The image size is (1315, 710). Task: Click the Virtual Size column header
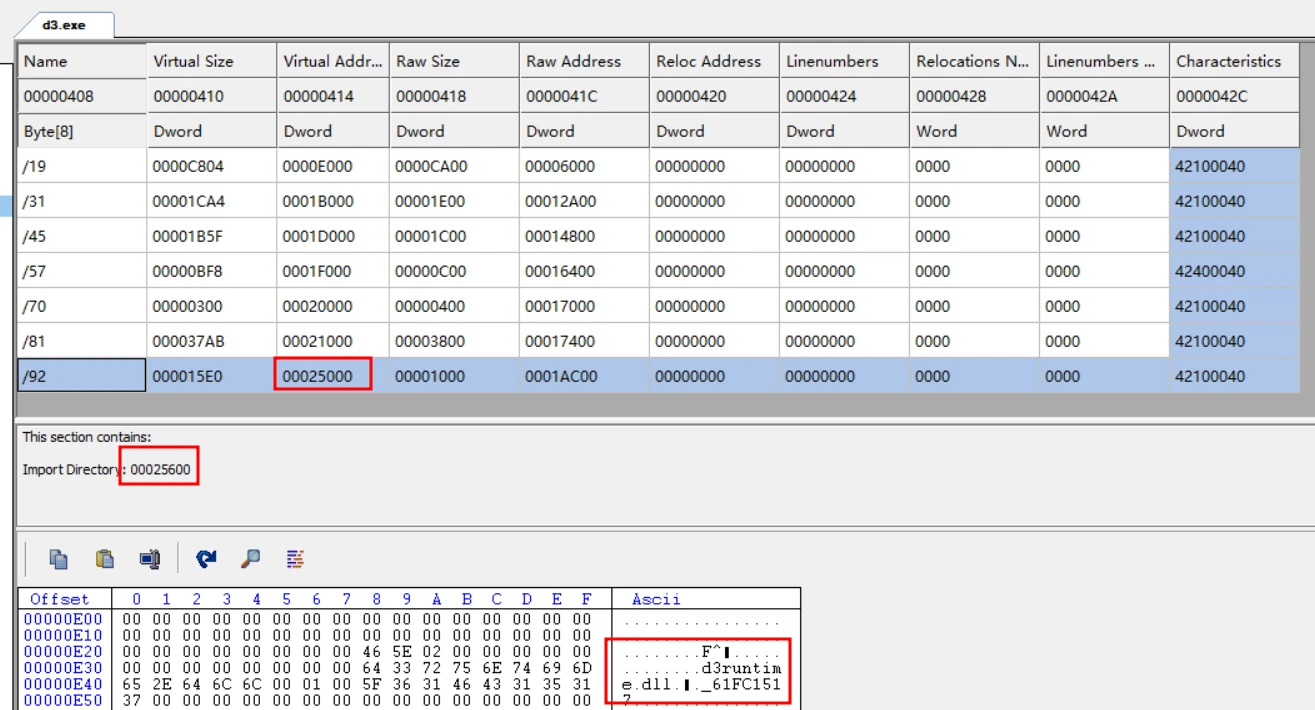(193, 61)
